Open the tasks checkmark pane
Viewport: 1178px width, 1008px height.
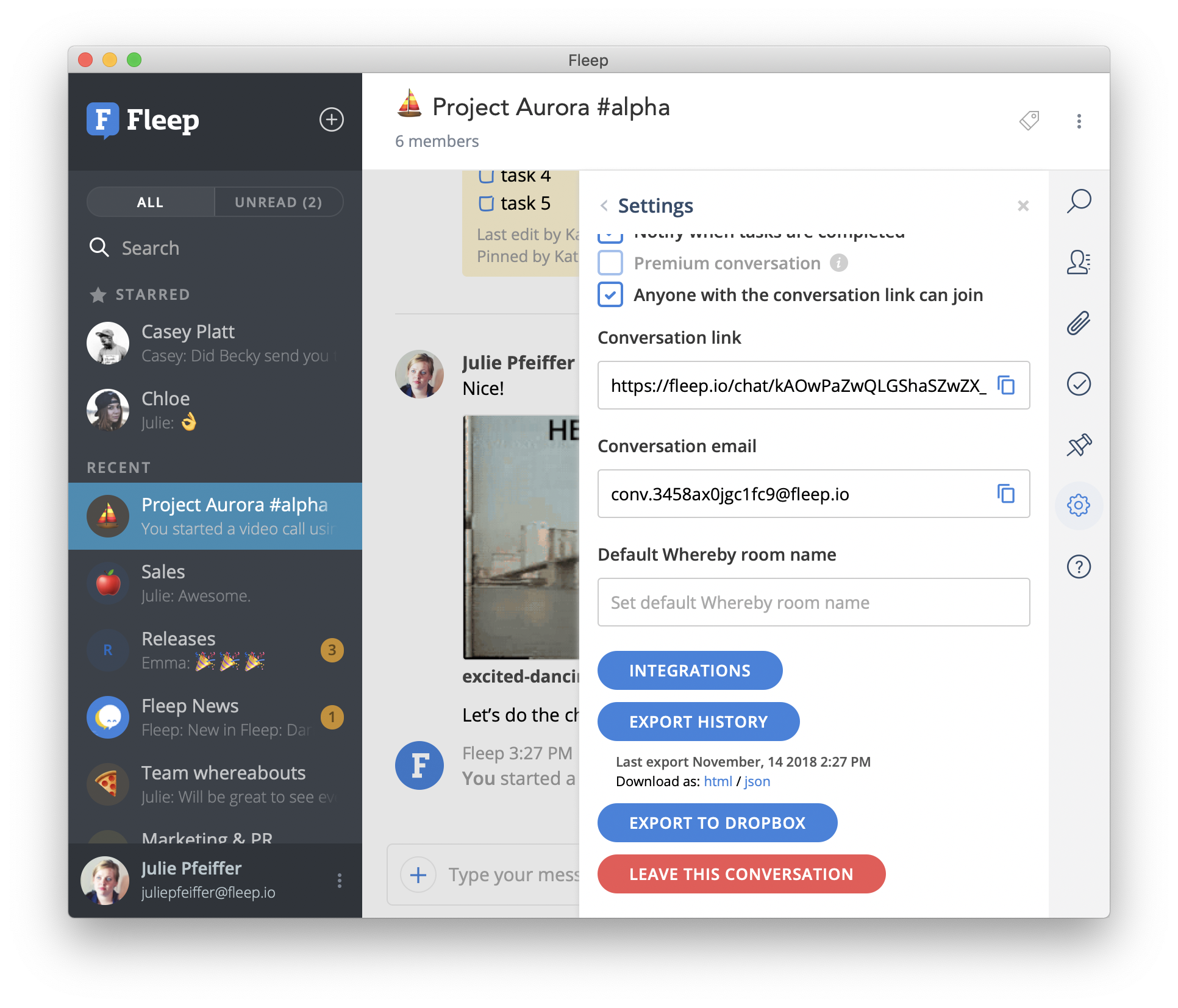(x=1079, y=384)
